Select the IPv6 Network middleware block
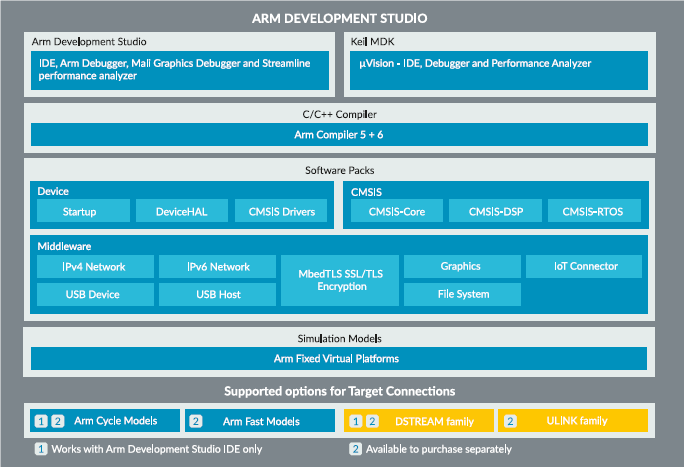 [x=217, y=266]
